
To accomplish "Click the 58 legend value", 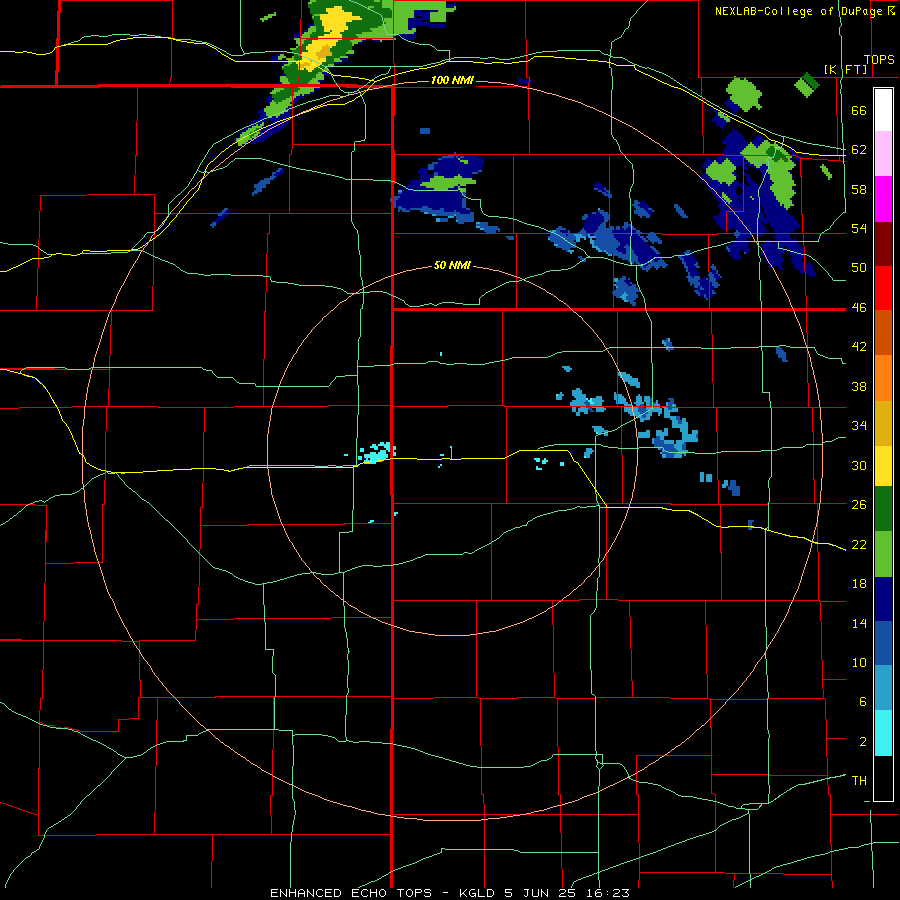I will click(x=859, y=189).
